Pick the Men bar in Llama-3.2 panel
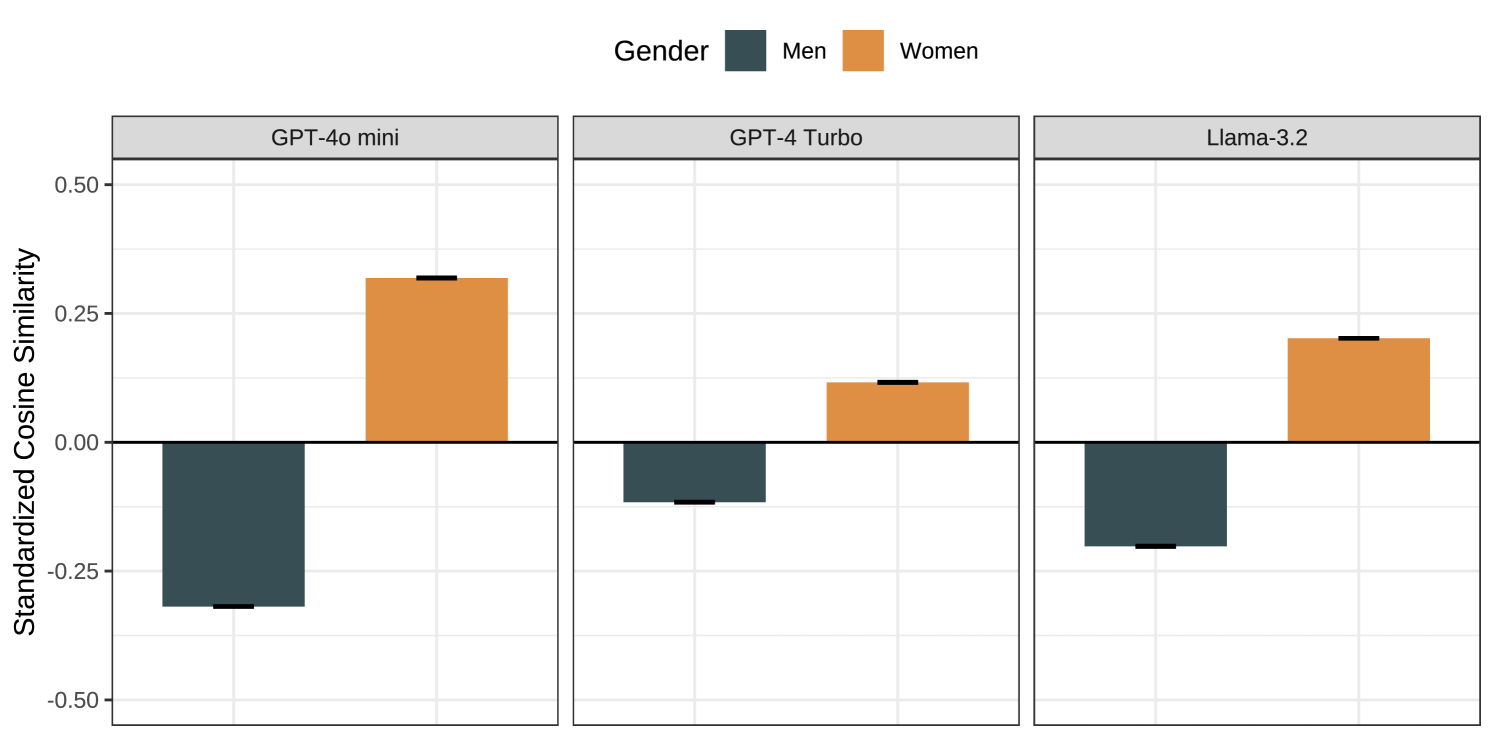 point(1155,494)
